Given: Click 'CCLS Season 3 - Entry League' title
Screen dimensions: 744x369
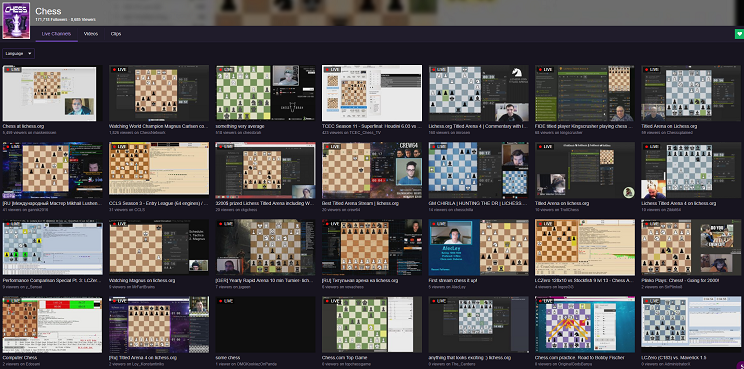Looking at the screenshot, I should click(x=158, y=203).
